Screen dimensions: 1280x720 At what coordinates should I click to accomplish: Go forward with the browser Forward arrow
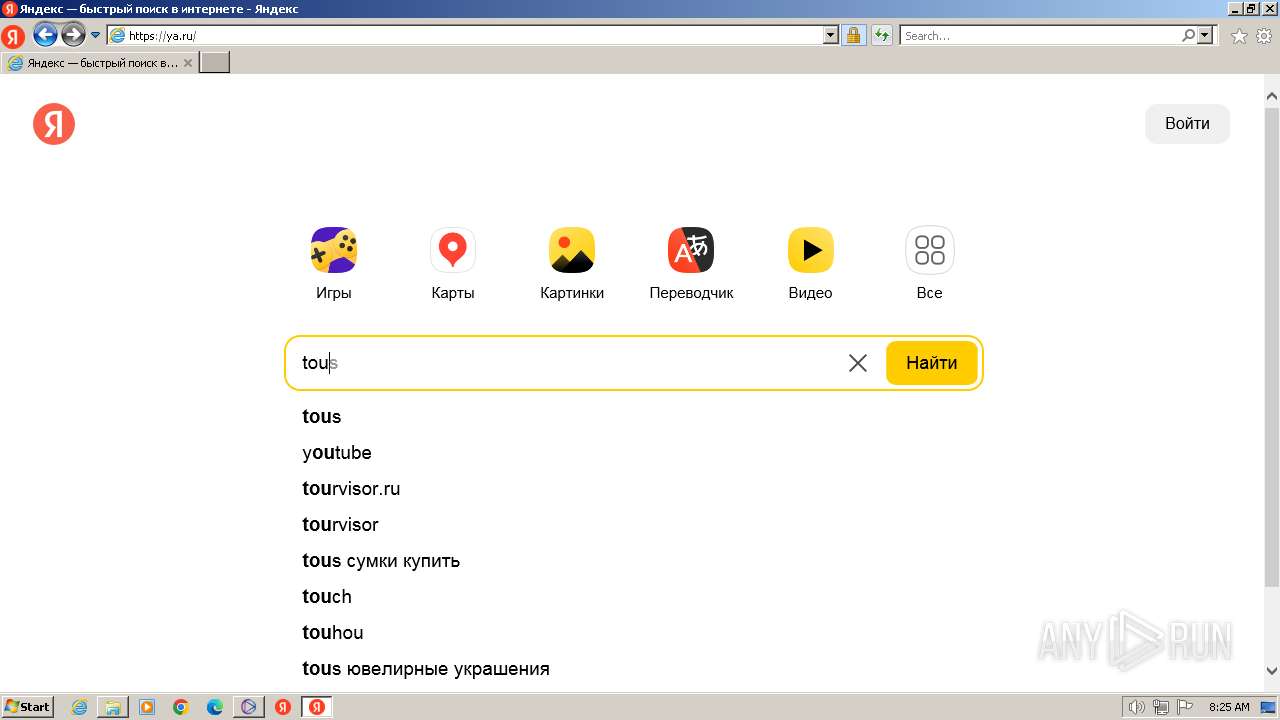pos(73,35)
